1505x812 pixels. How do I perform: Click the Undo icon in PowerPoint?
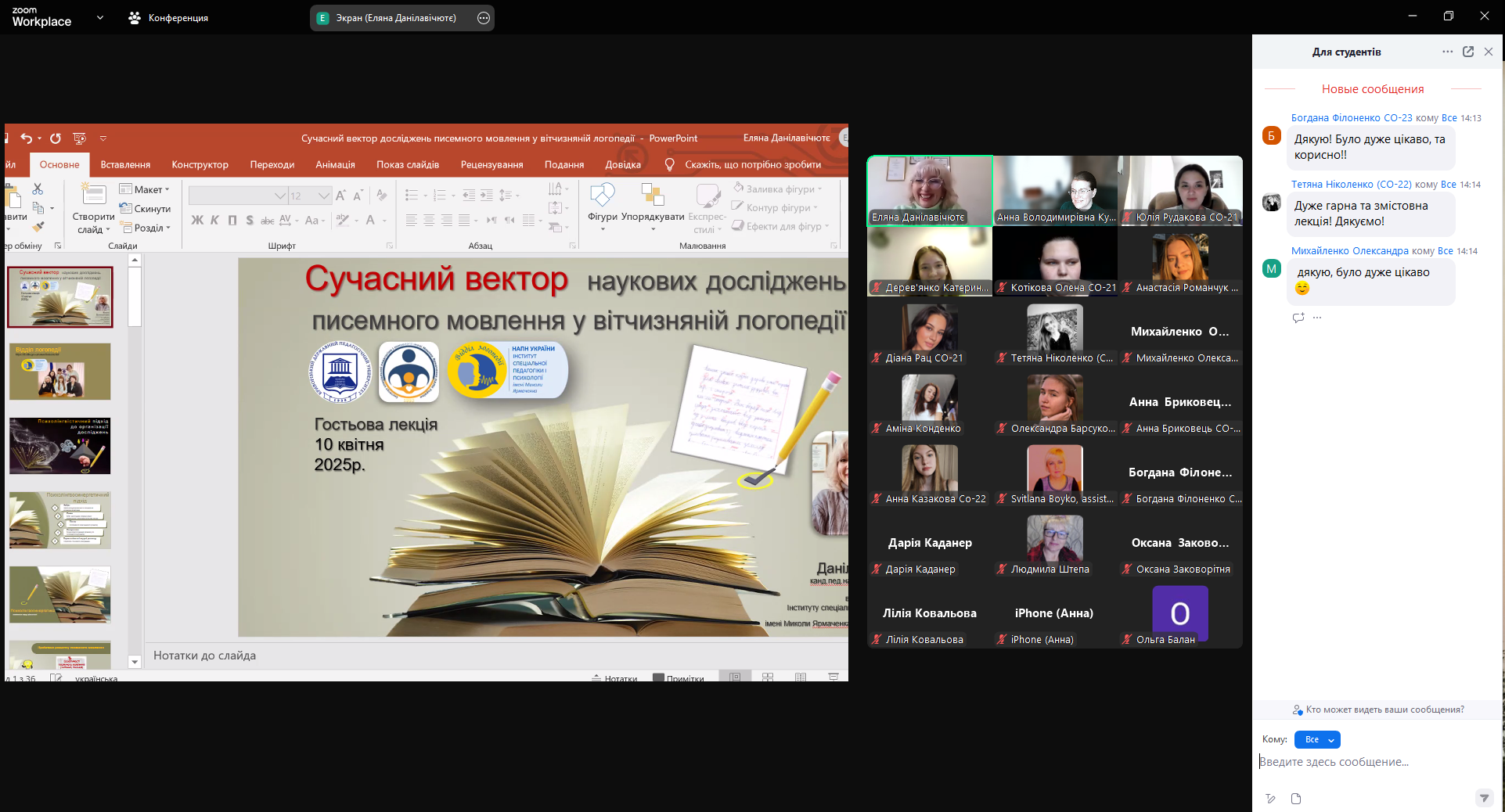pos(27,138)
